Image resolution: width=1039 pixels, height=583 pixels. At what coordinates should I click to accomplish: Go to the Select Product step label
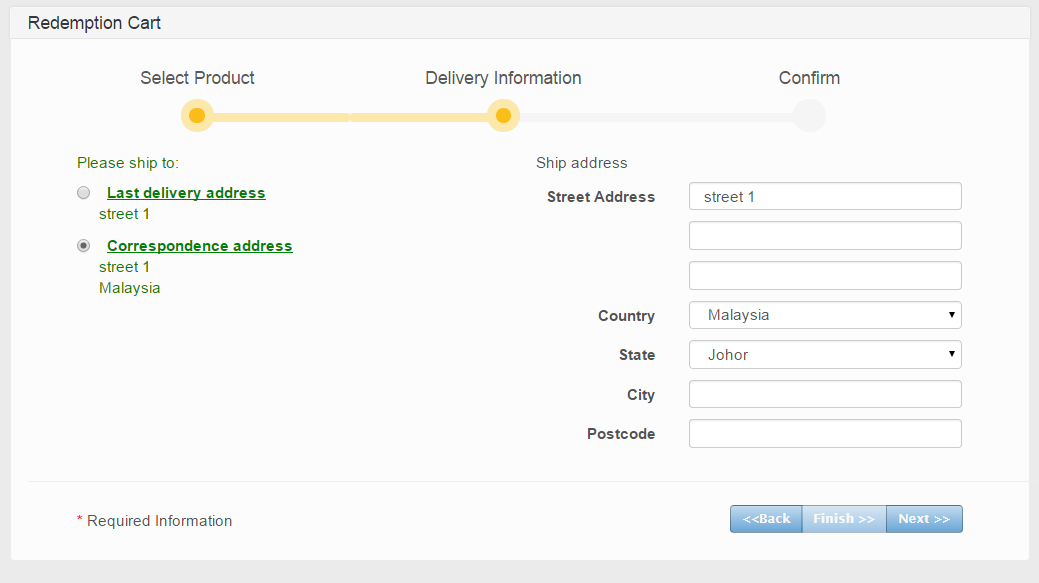197,78
